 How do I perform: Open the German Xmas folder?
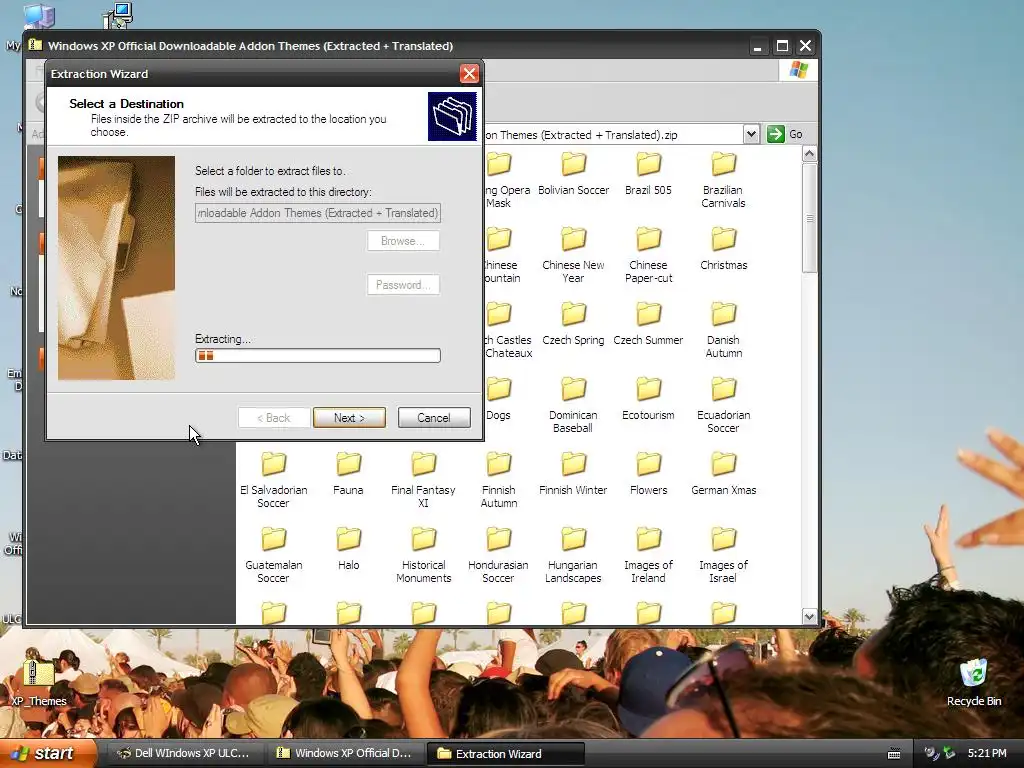pos(724,474)
